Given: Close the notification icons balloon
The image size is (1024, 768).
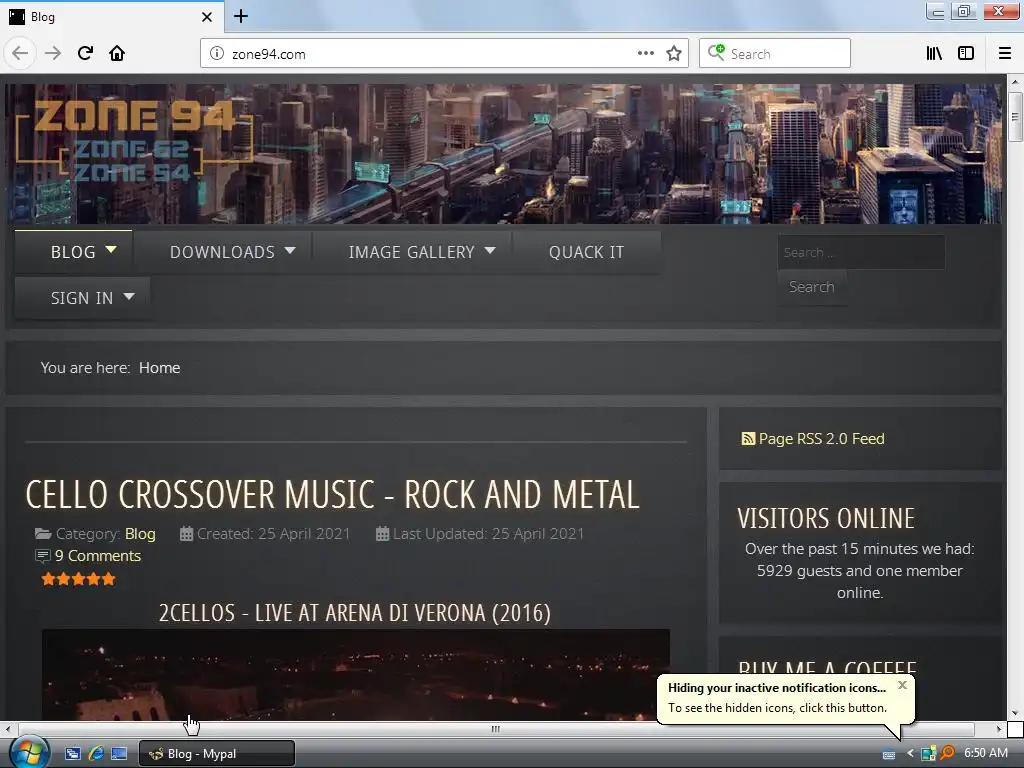Looking at the screenshot, I should (x=902, y=684).
